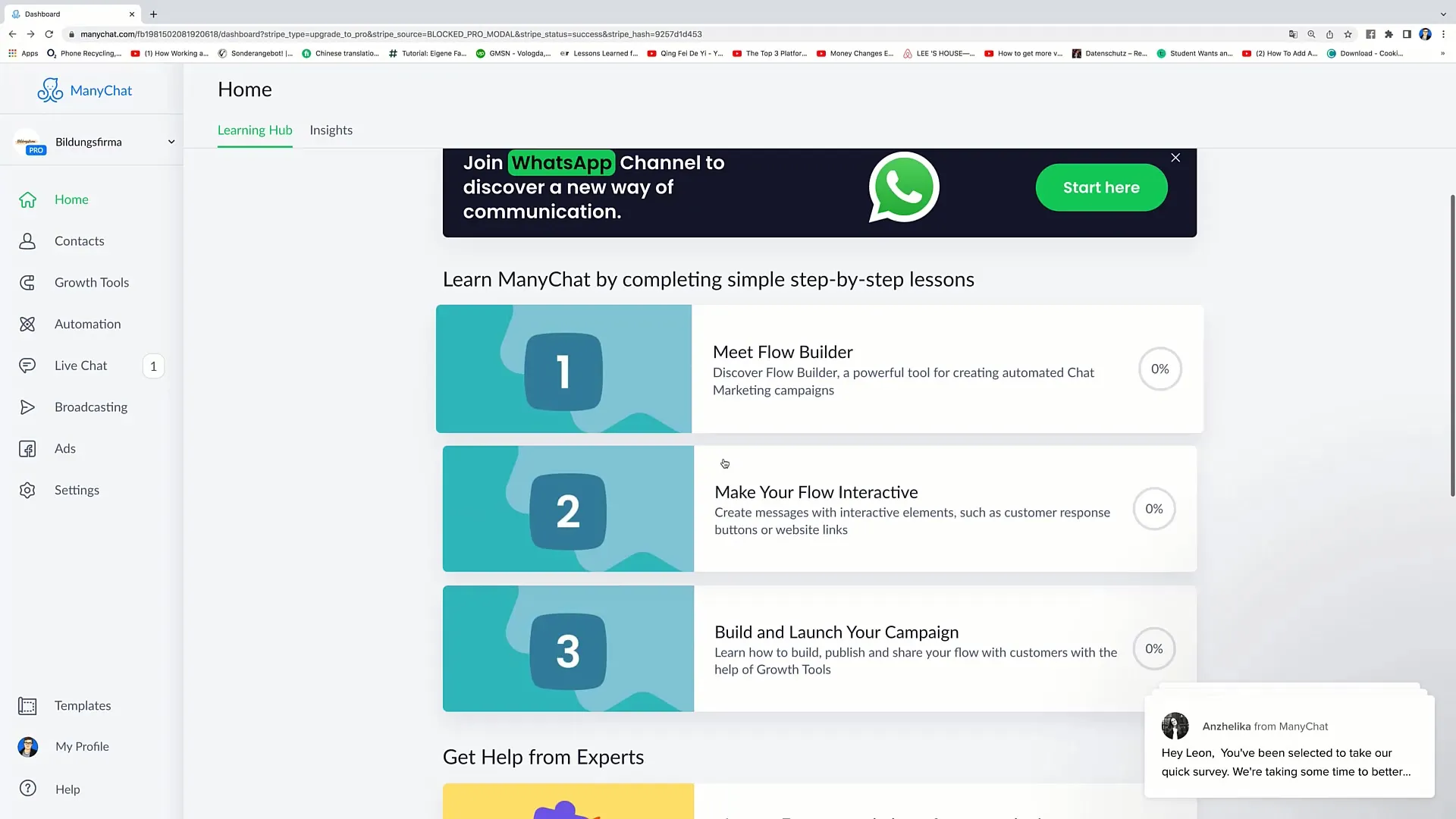Click the Help section link
1456x819 pixels.
point(67,789)
